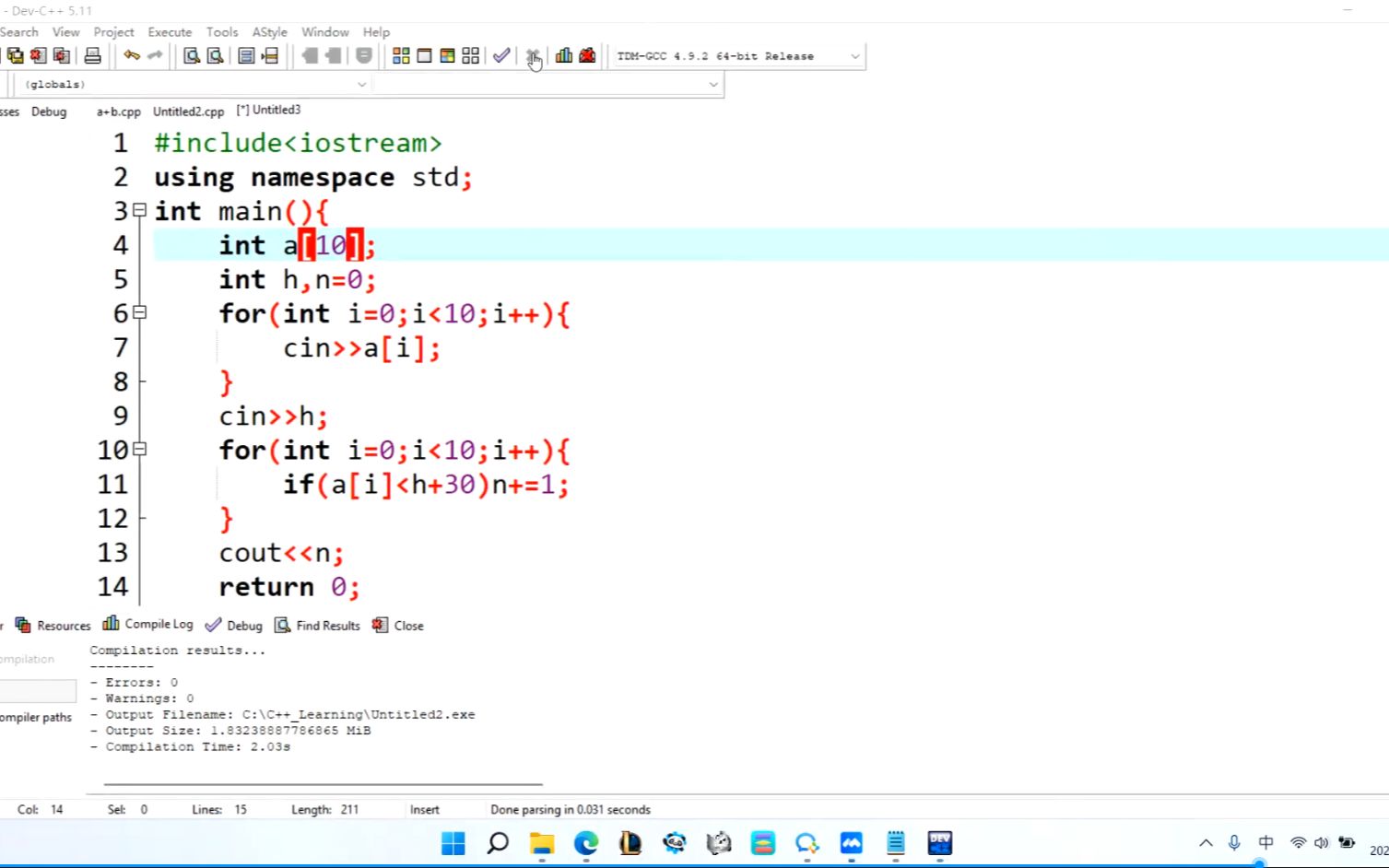Click the Goto Line toolbar icon
The height and width of the screenshot is (868, 1389).
pos(269,56)
